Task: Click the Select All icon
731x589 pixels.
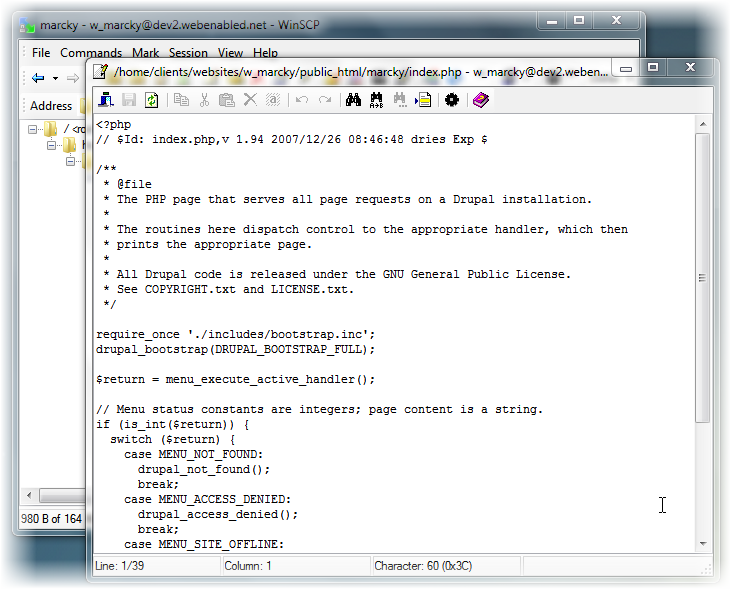Action: tap(273, 100)
